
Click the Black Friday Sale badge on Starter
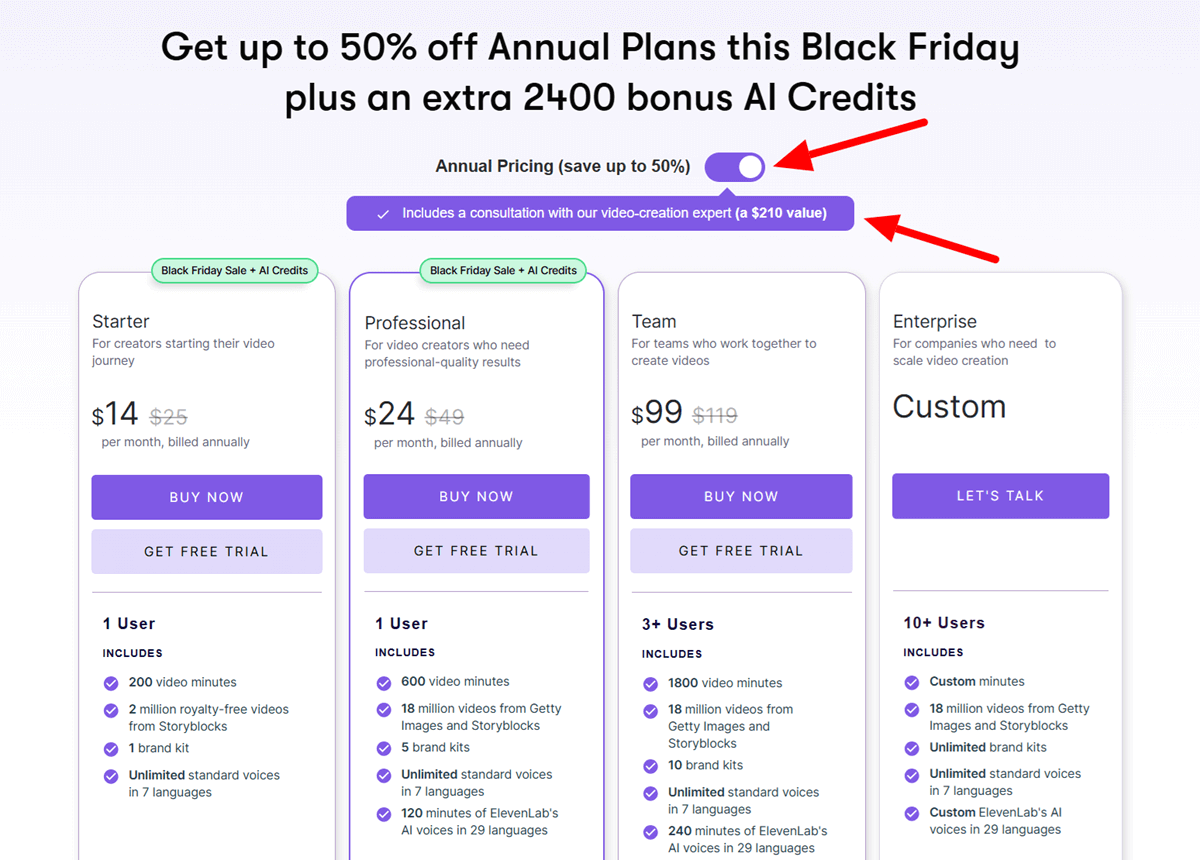[x=234, y=270]
